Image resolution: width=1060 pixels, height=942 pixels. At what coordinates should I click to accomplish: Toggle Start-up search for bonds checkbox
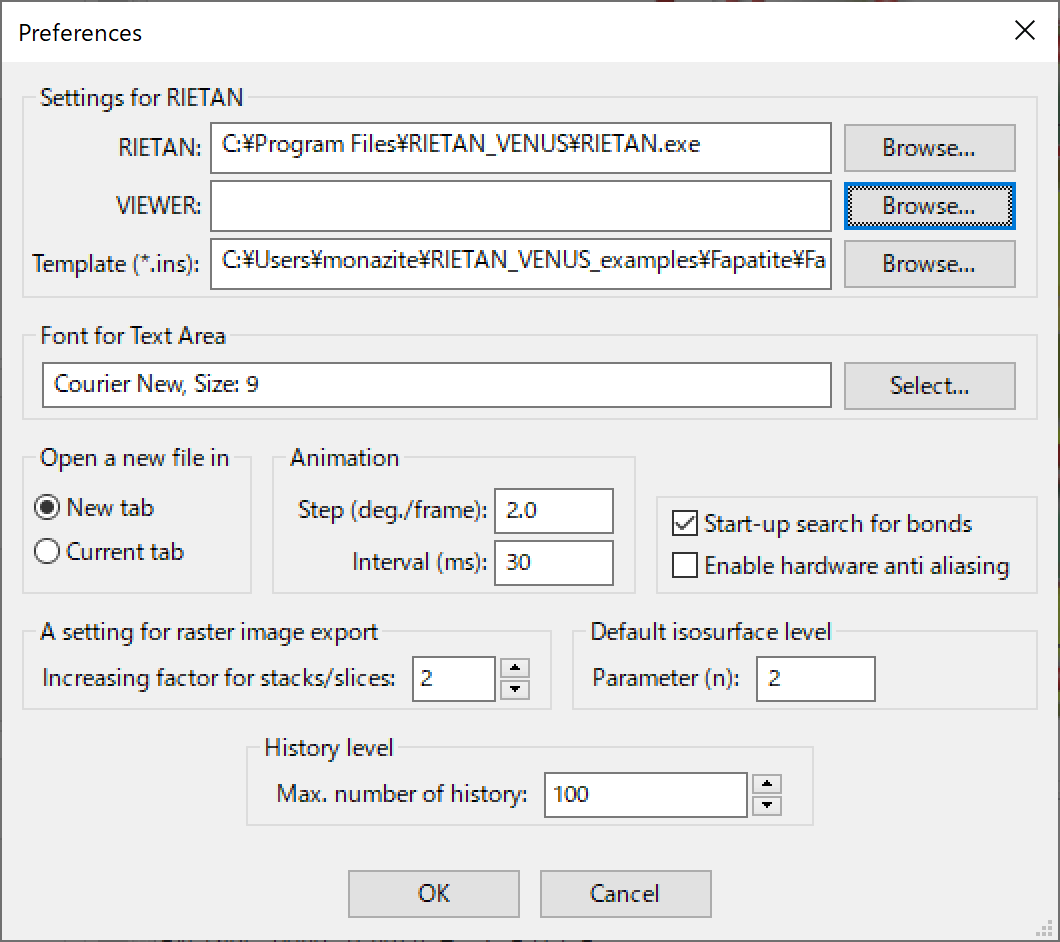(685, 523)
